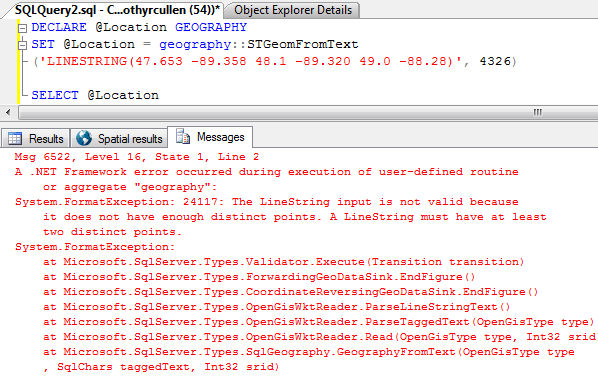Click the 'Msg 6522, Level 16' error line
Screen dimensions: 598x377
pyautogui.click(x=137, y=157)
